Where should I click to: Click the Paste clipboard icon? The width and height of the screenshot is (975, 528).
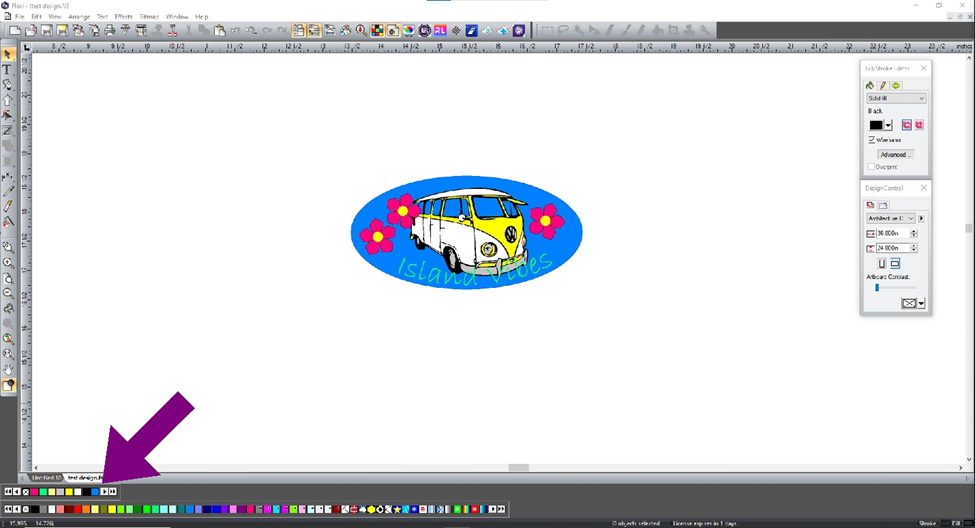tap(220, 30)
